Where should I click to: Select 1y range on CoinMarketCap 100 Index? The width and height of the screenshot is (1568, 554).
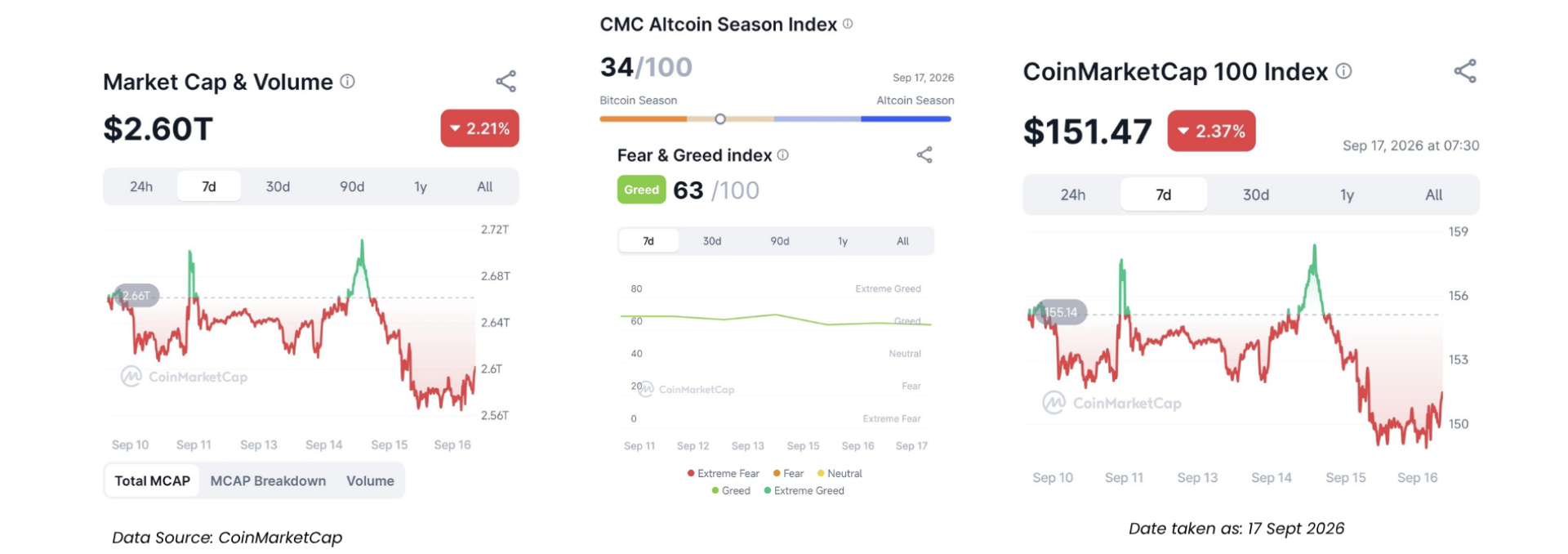(x=1347, y=194)
